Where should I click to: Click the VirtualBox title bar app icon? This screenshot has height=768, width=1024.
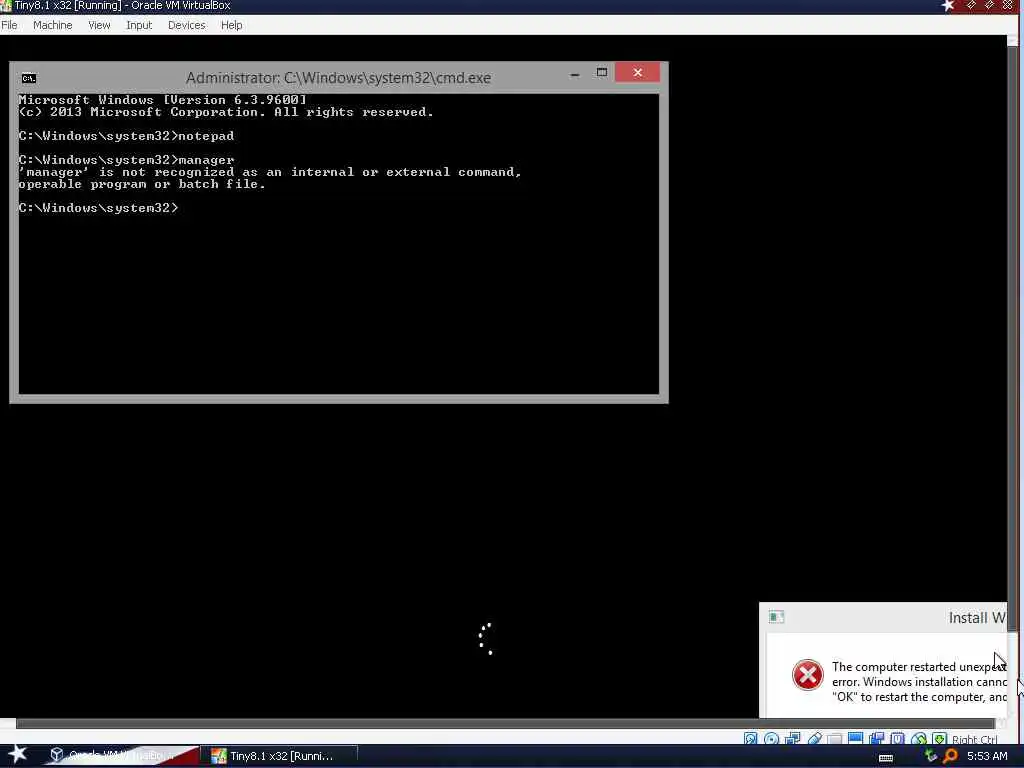pyautogui.click(x=6, y=6)
